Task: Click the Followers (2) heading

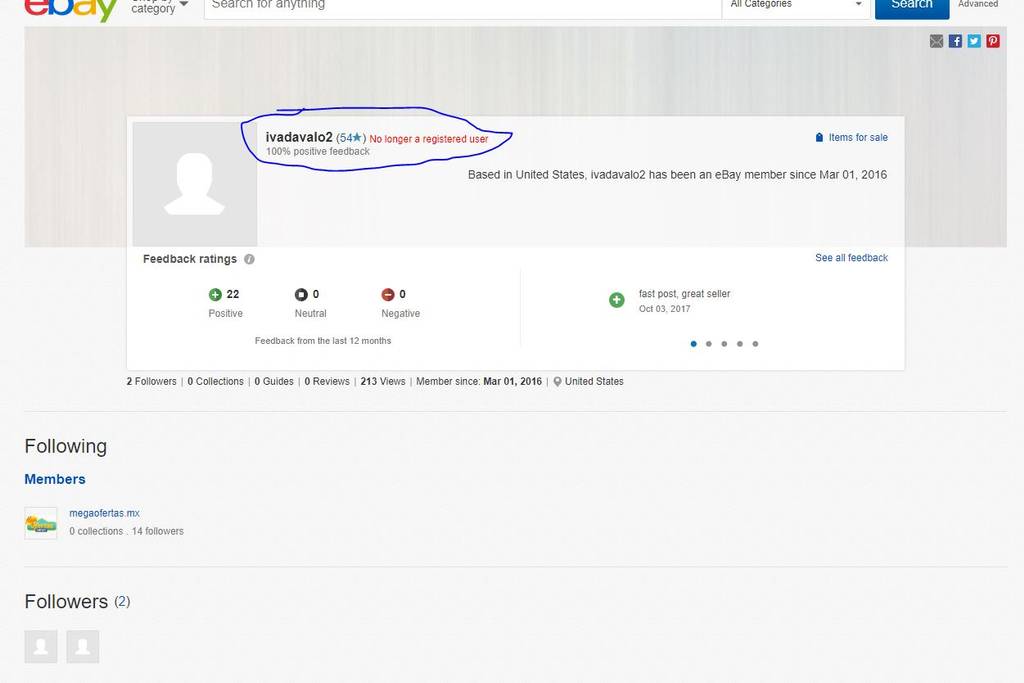Action: coord(77,601)
